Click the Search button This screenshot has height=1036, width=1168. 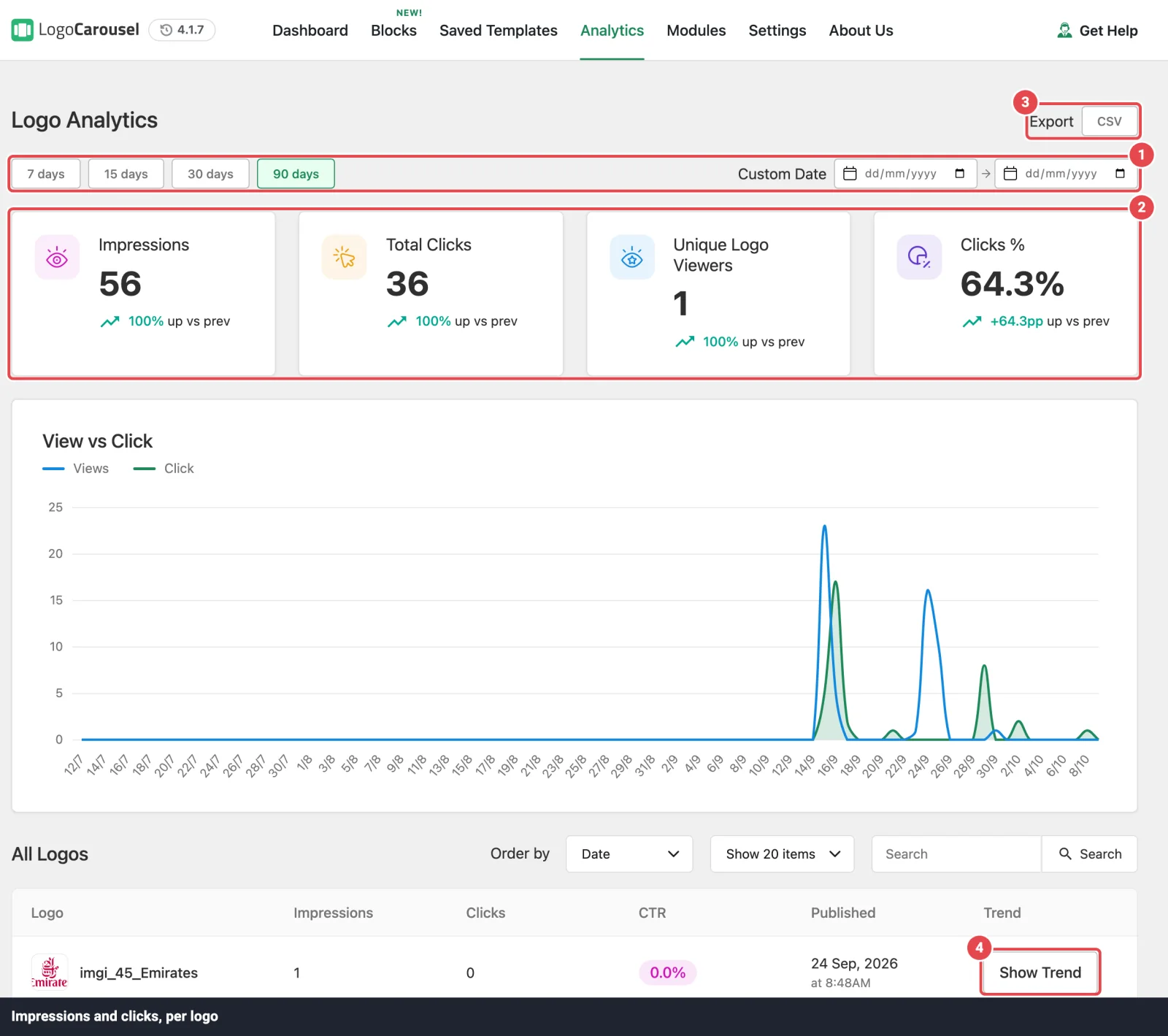coord(1090,854)
